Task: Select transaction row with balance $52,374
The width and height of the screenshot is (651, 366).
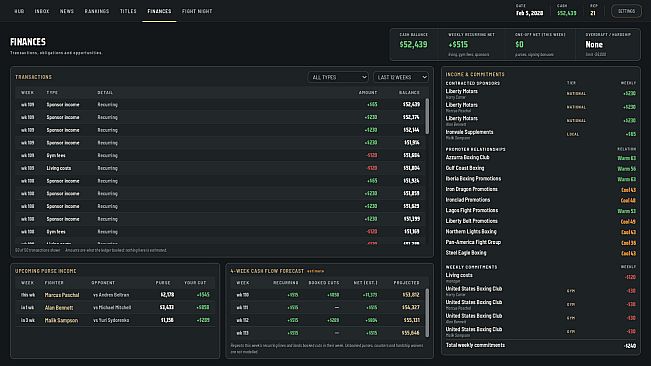Action: [220, 117]
